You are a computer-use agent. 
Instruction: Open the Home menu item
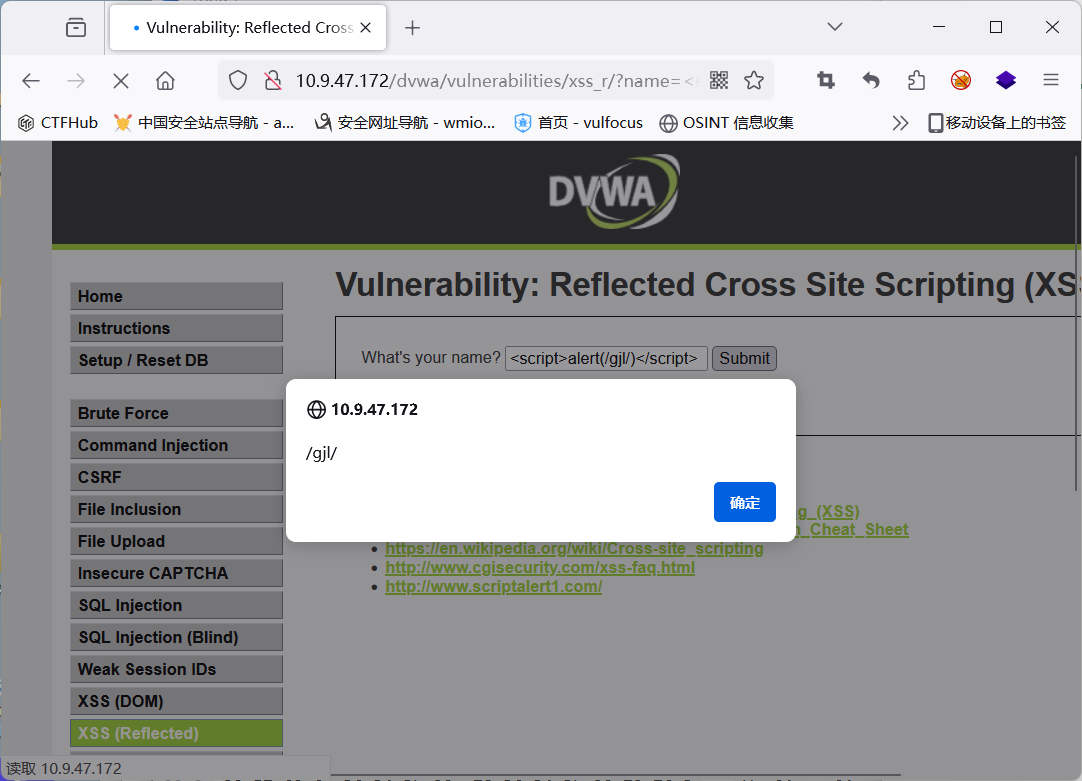(x=177, y=296)
